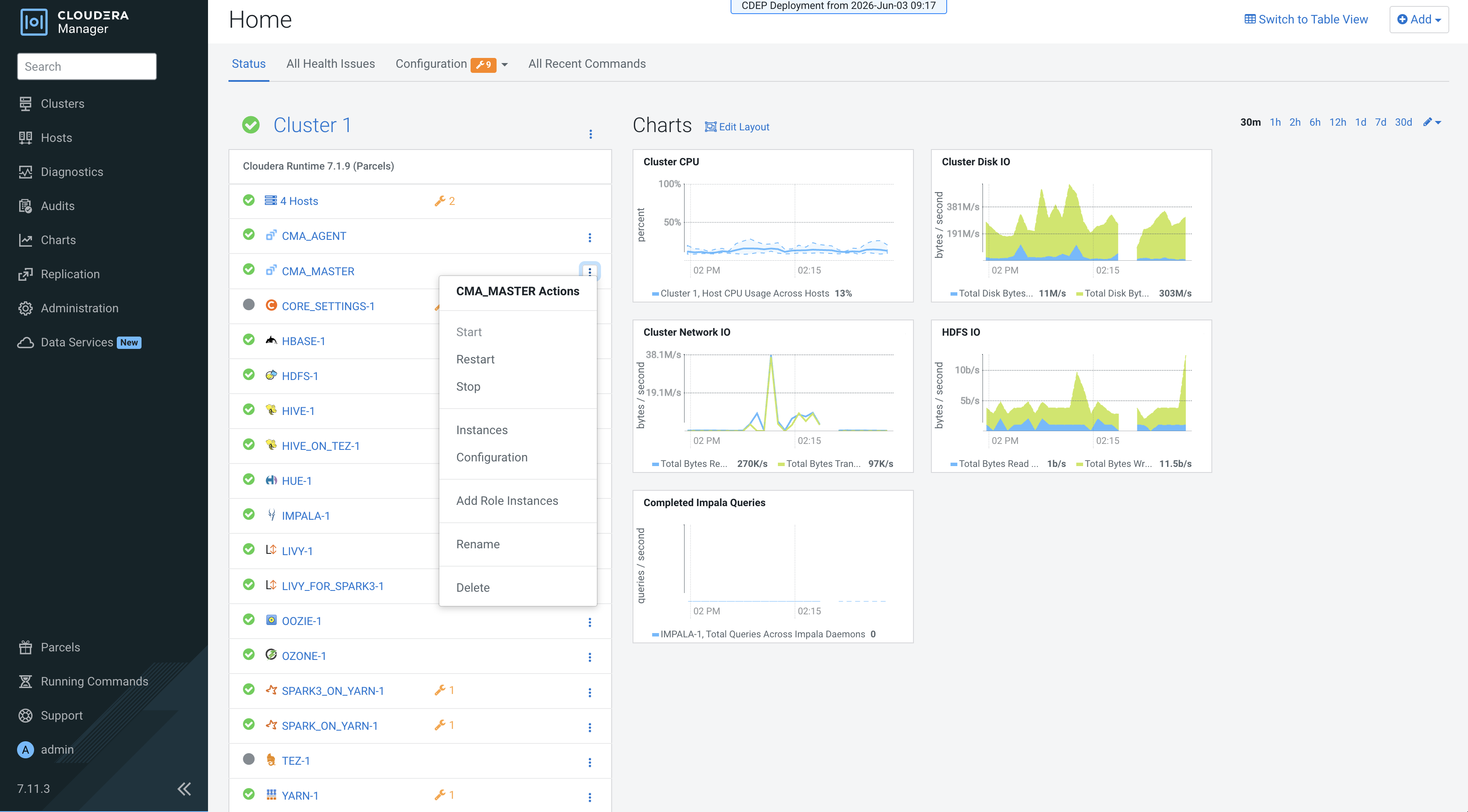1468x812 pixels.
Task: Open the Hosts sidebar item
Action: click(x=56, y=138)
